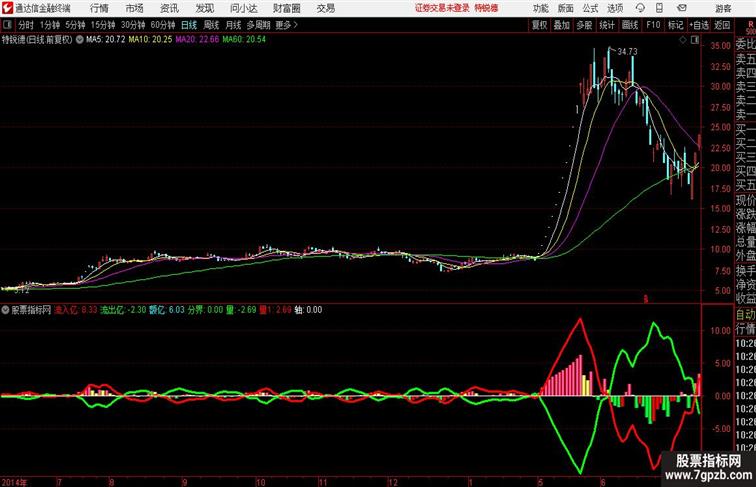756x487 pixels.
Task: Open the 行情 menu
Action: click(99, 8)
